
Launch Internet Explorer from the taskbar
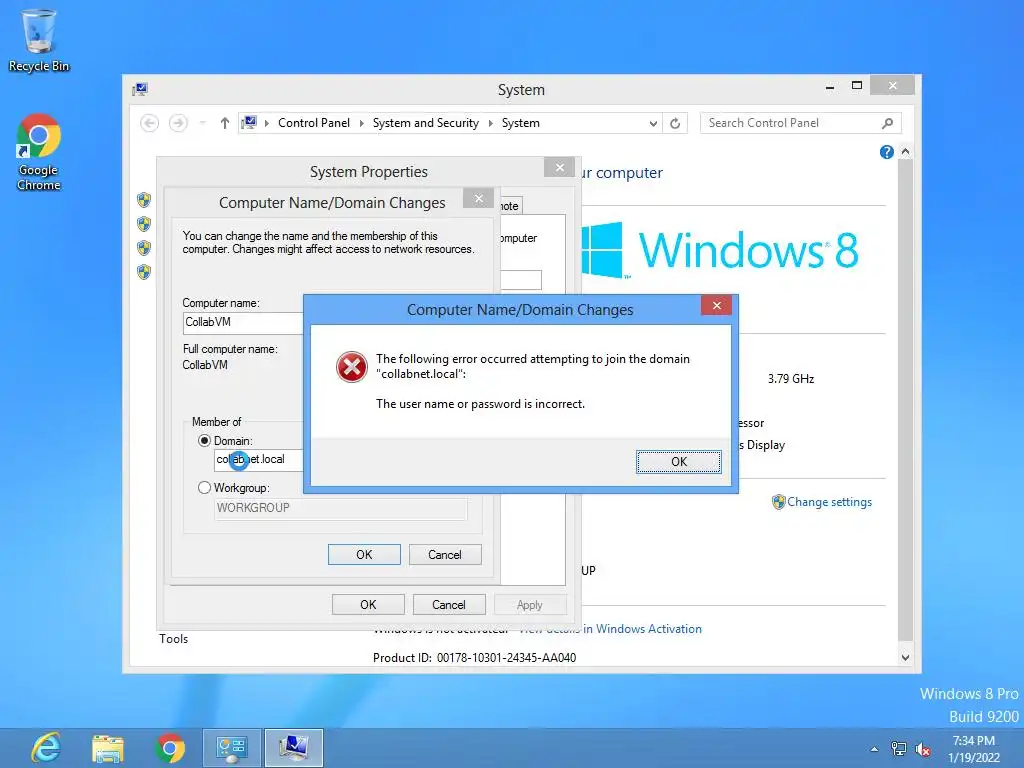46,748
